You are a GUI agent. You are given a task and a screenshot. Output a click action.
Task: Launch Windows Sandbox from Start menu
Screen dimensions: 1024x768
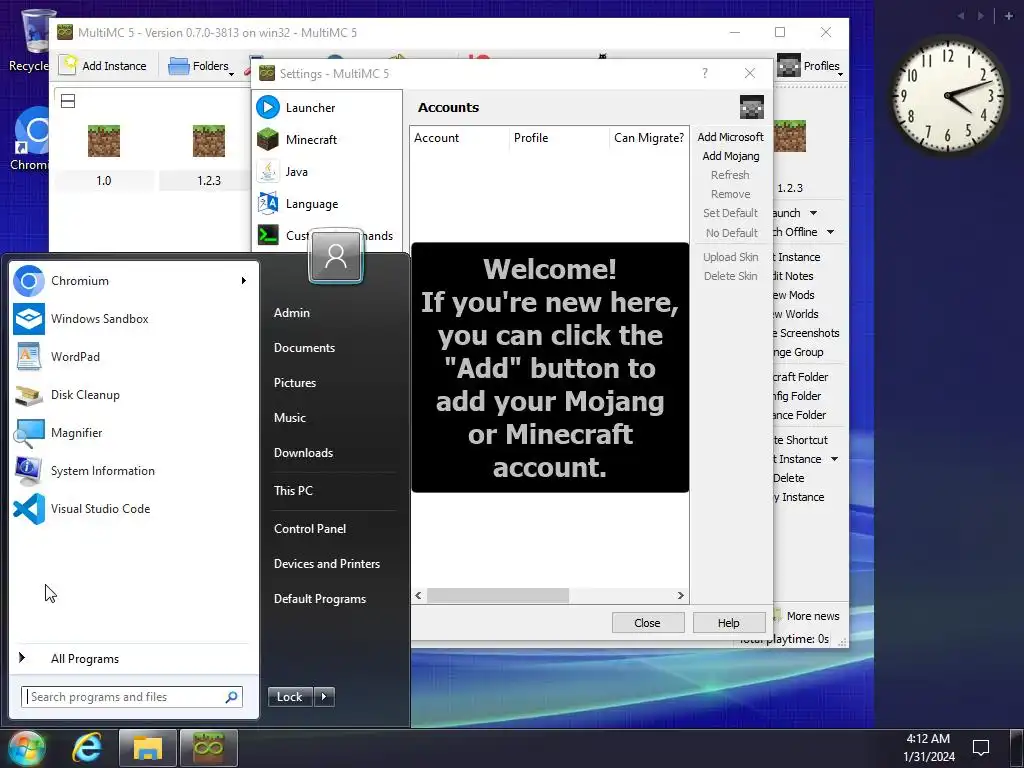coord(134,319)
